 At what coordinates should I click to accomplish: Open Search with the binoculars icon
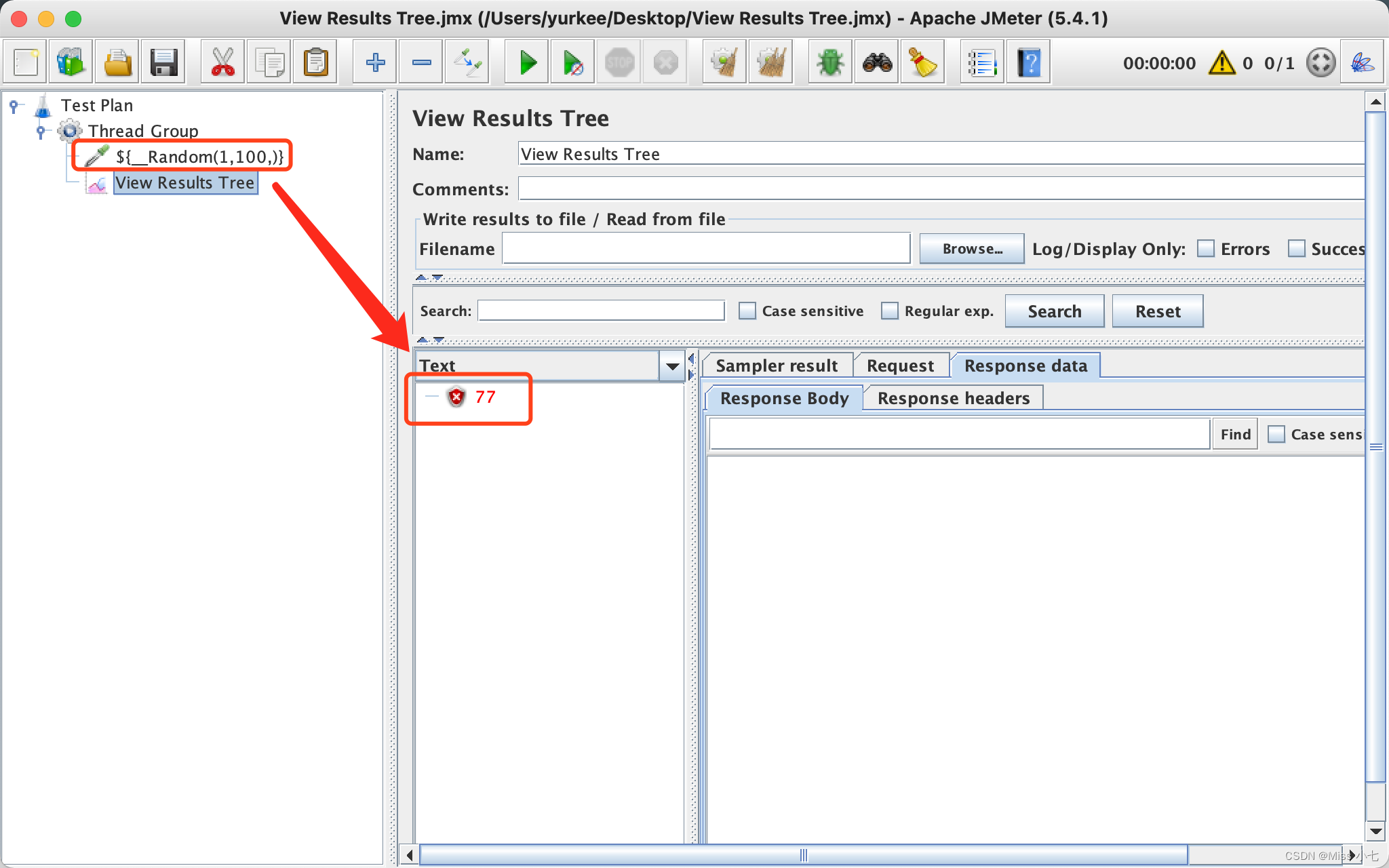[877, 62]
